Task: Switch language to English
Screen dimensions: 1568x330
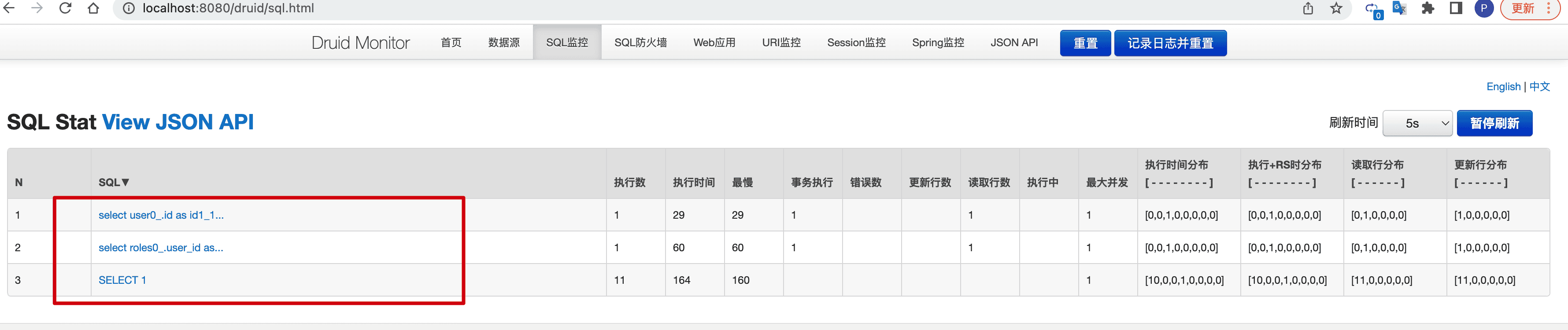Action: click(1503, 87)
